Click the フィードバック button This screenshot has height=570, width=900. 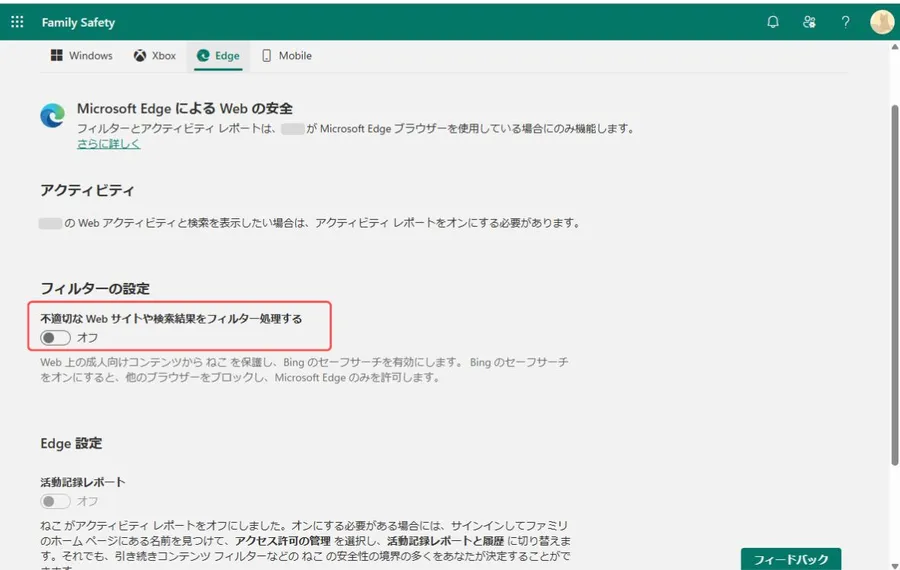click(790, 559)
